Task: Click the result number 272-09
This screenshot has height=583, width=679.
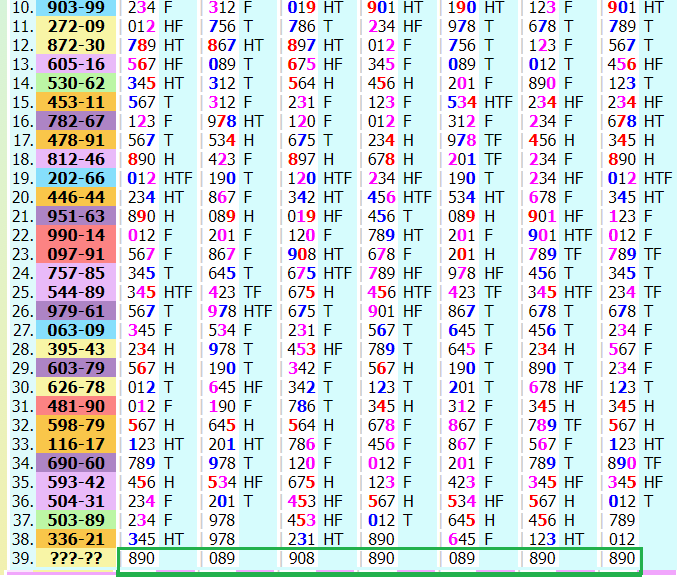Action: (76, 26)
